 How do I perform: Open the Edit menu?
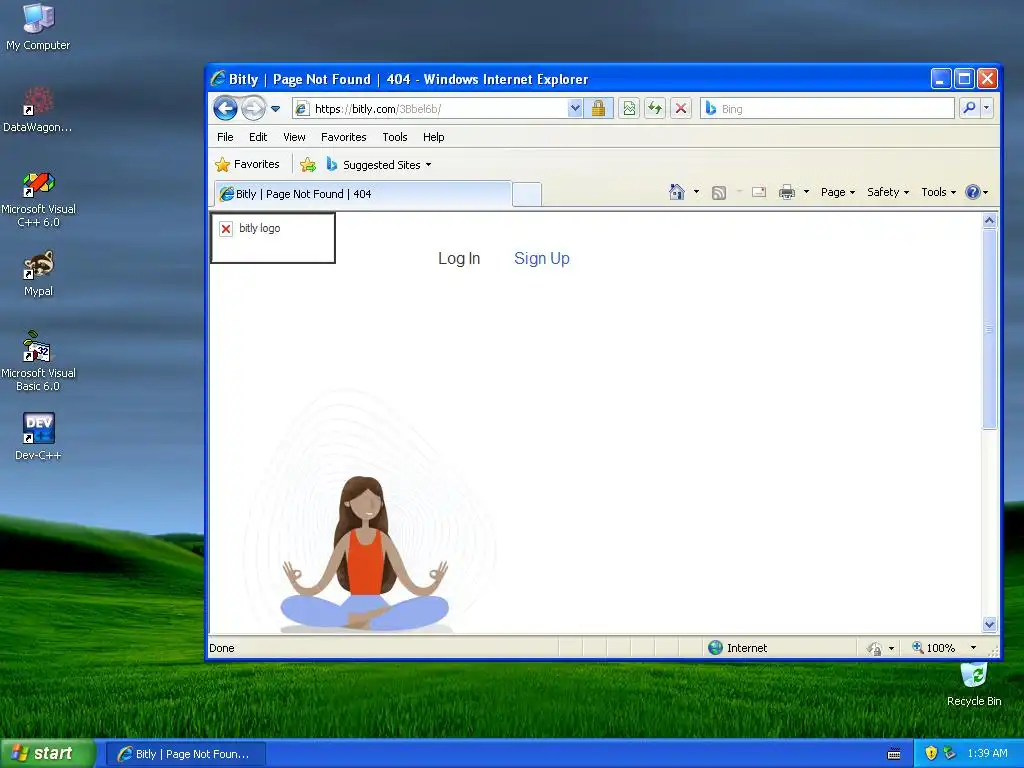coord(258,137)
